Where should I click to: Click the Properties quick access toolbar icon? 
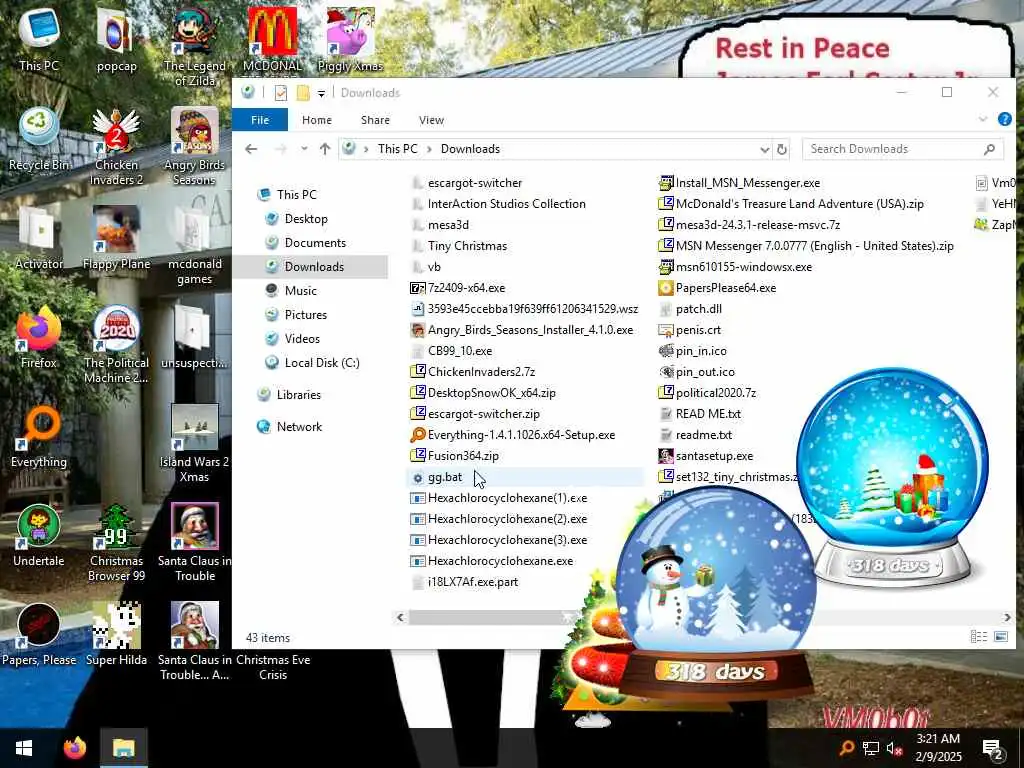pyautogui.click(x=281, y=93)
